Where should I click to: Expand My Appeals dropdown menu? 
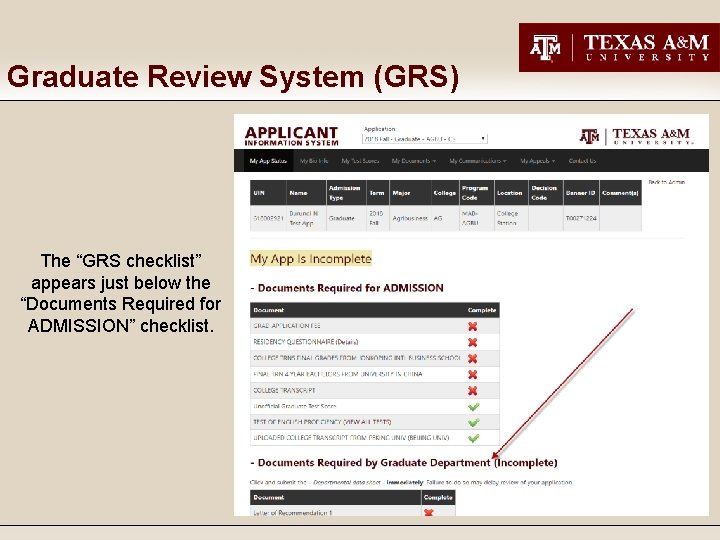point(538,161)
